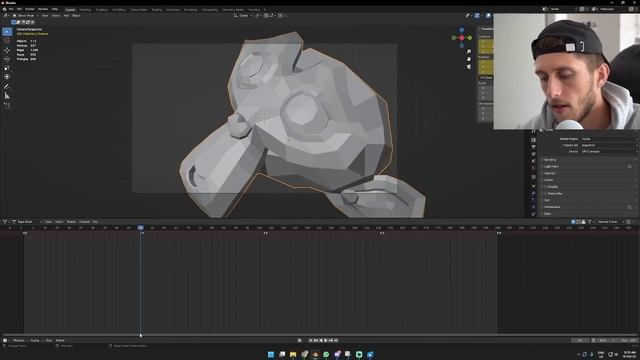This screenshot has height=360, width=640.
Task: Open the Device dropdown
Action: [609, 151]
